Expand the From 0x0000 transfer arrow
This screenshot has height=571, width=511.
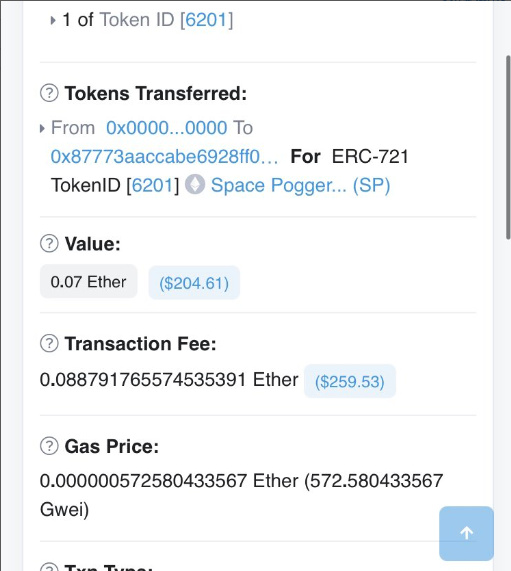tap(42, 128)
